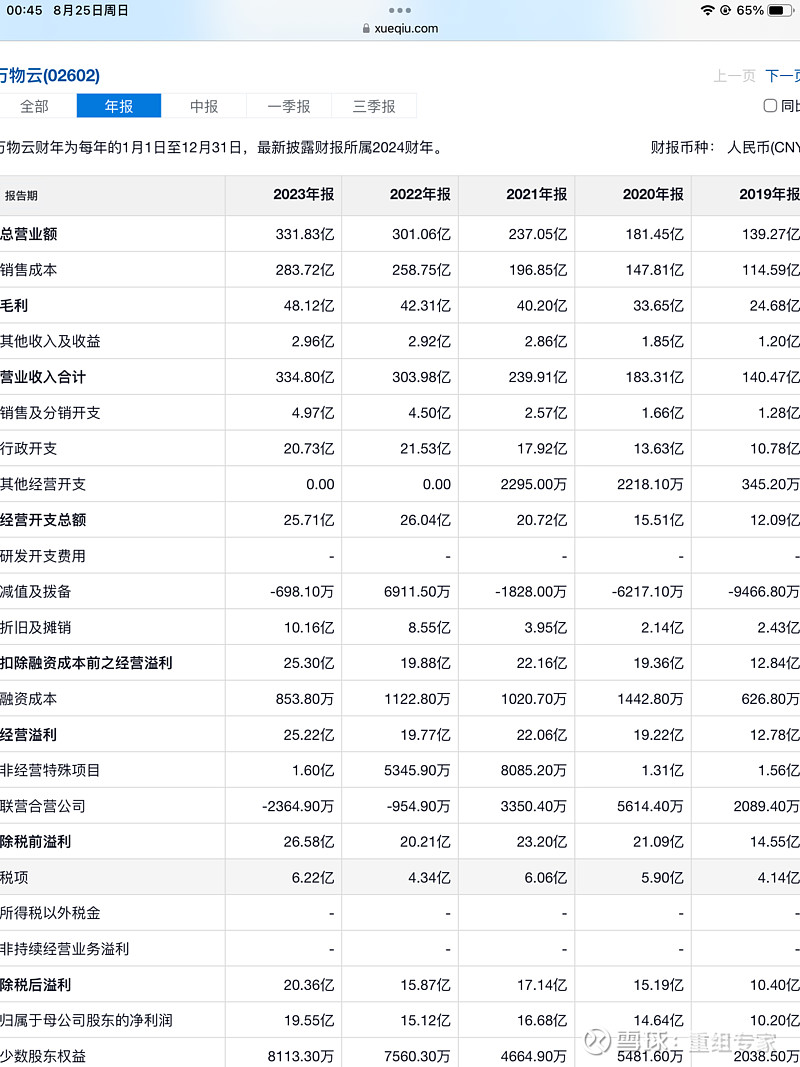
Task: Select the 税项 row label
Action: [14, 878]
